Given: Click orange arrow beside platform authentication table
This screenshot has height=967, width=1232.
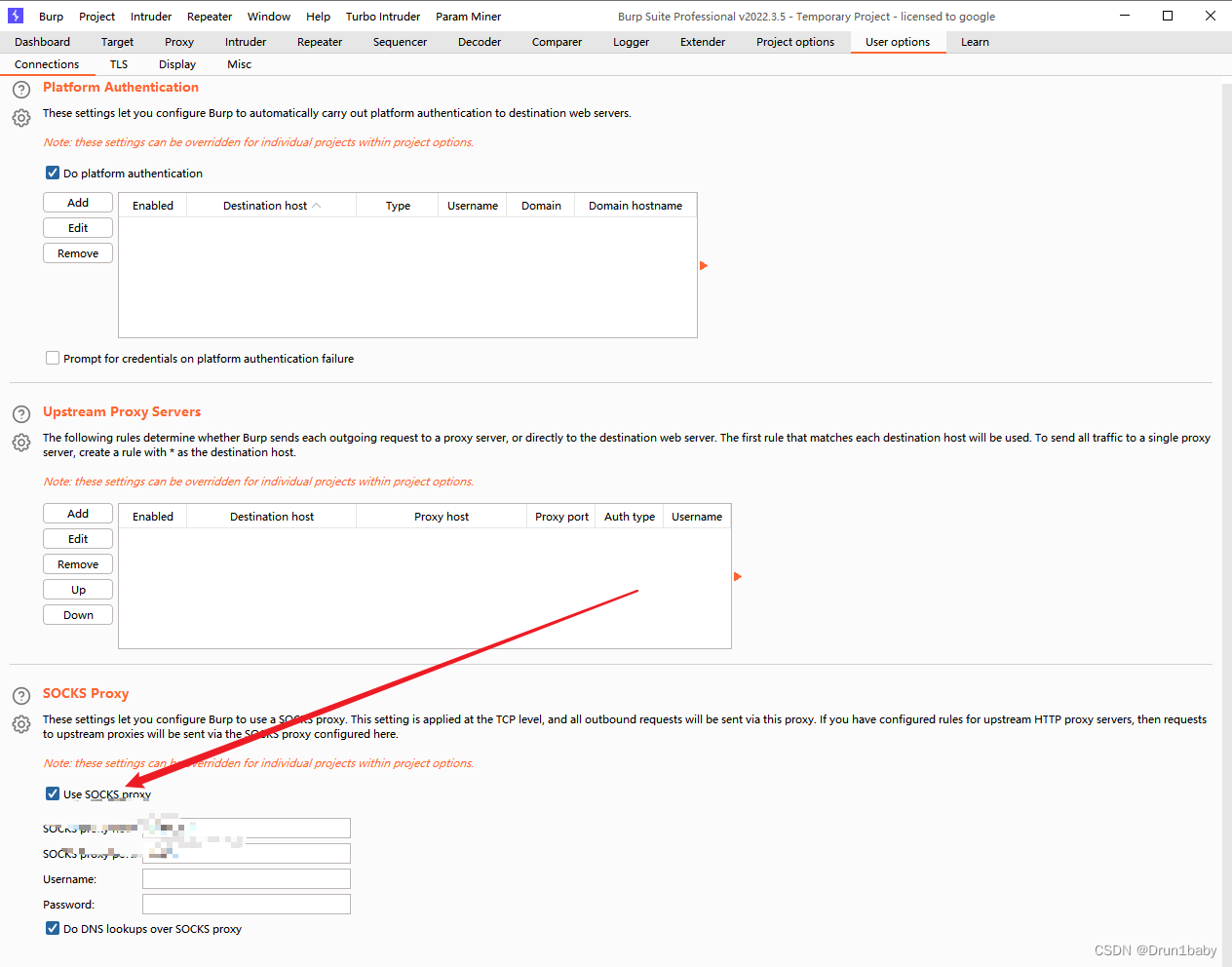Looking at the screenshot, I should (704, 265).
